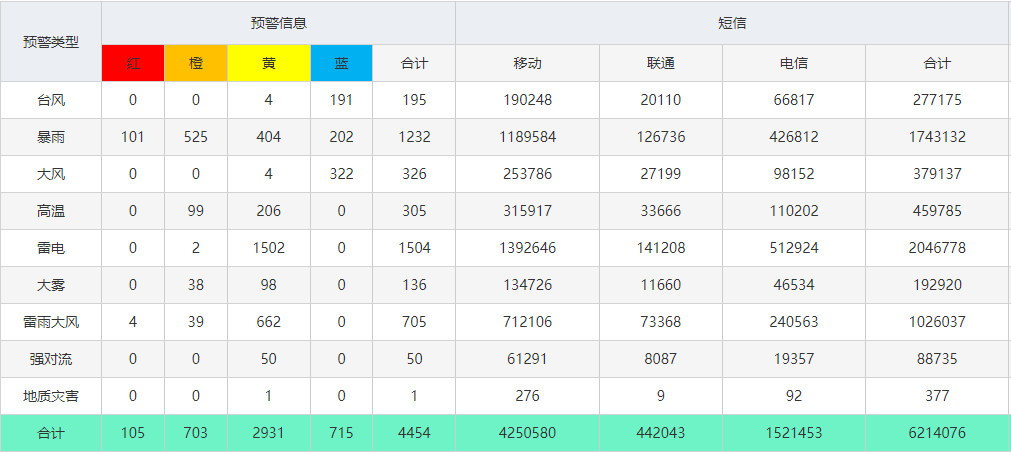
Task: Click the 雷电 warning total 1504
Action: pos(413,248)
